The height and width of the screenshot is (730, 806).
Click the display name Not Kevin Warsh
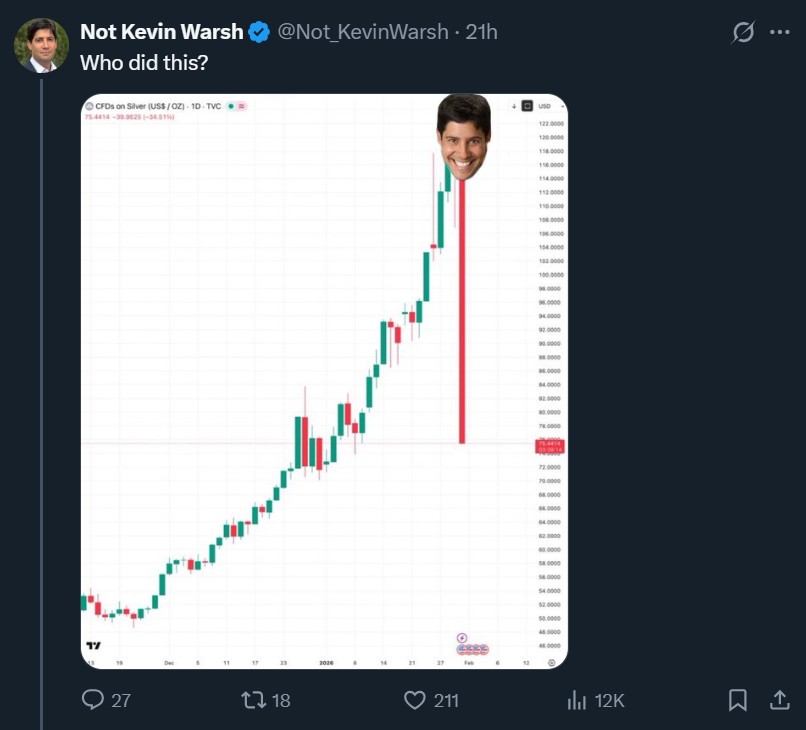point(161,32)
